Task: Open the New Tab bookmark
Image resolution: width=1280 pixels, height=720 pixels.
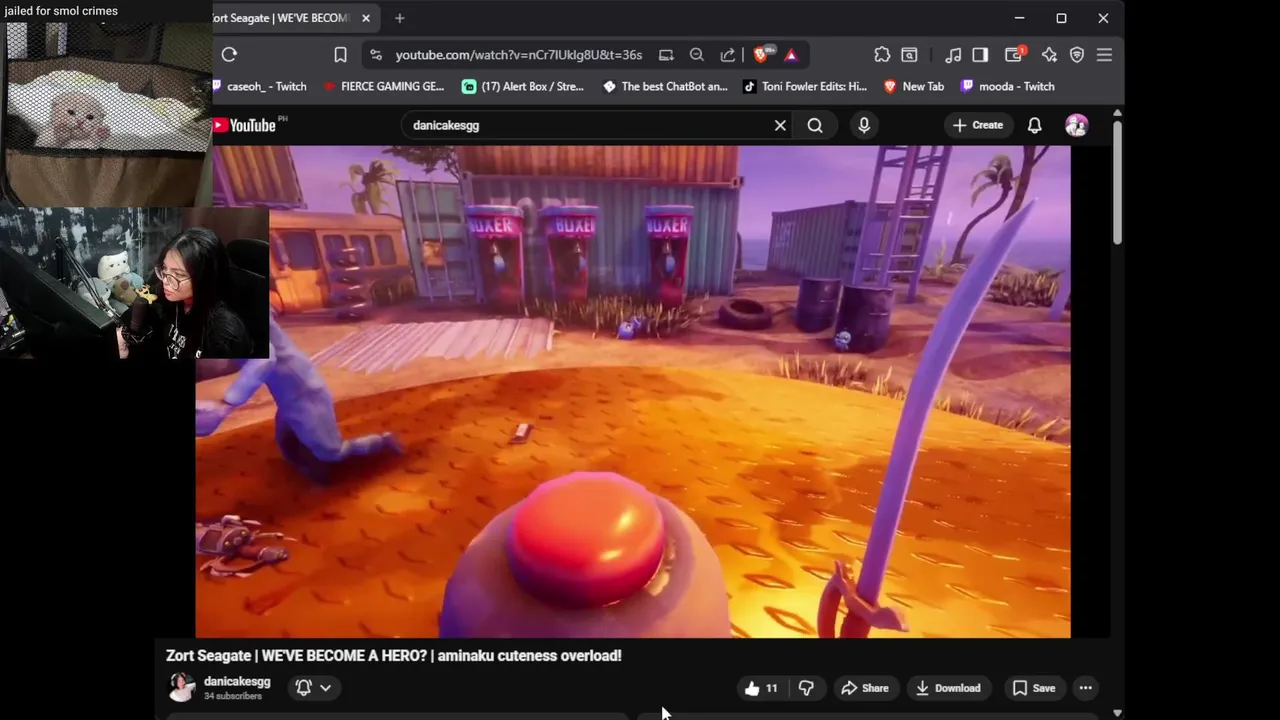Action: (x=914, y=86)
